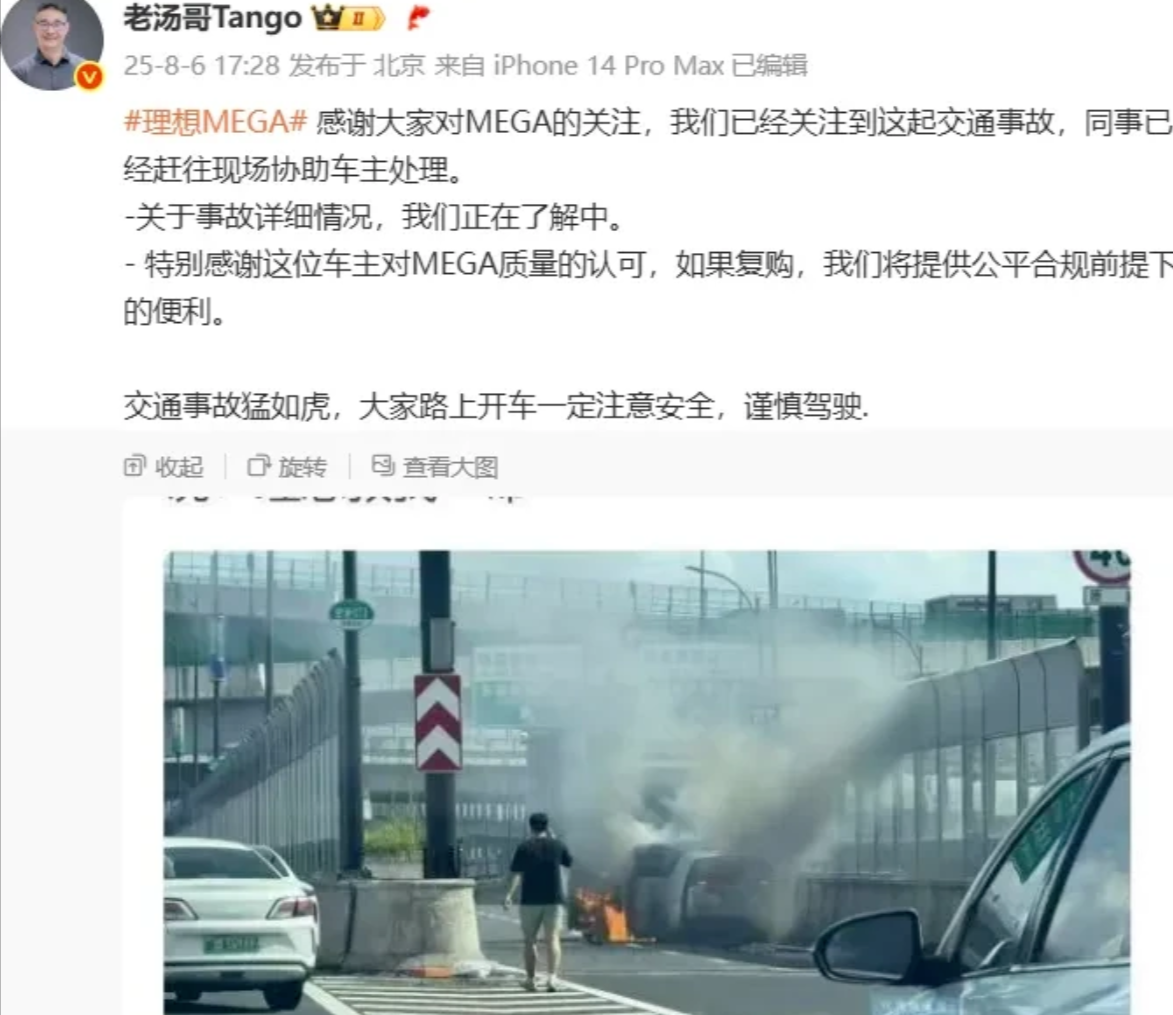Open the #理想MEGA# hashtag topic
The width and height of the screenshot is (1173, 1015).
tap(215, 122)
